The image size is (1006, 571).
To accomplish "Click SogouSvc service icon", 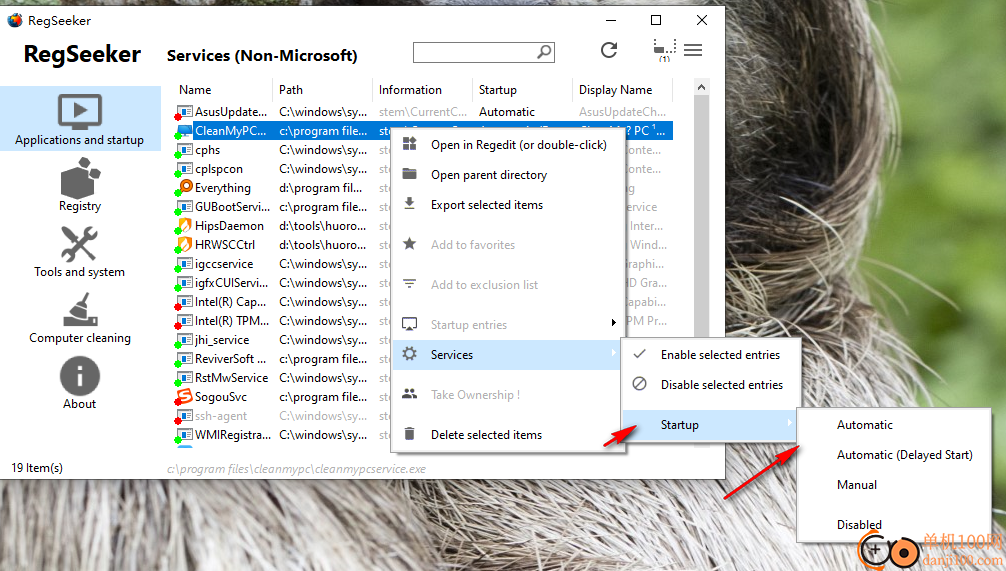I will click(185, 396).
